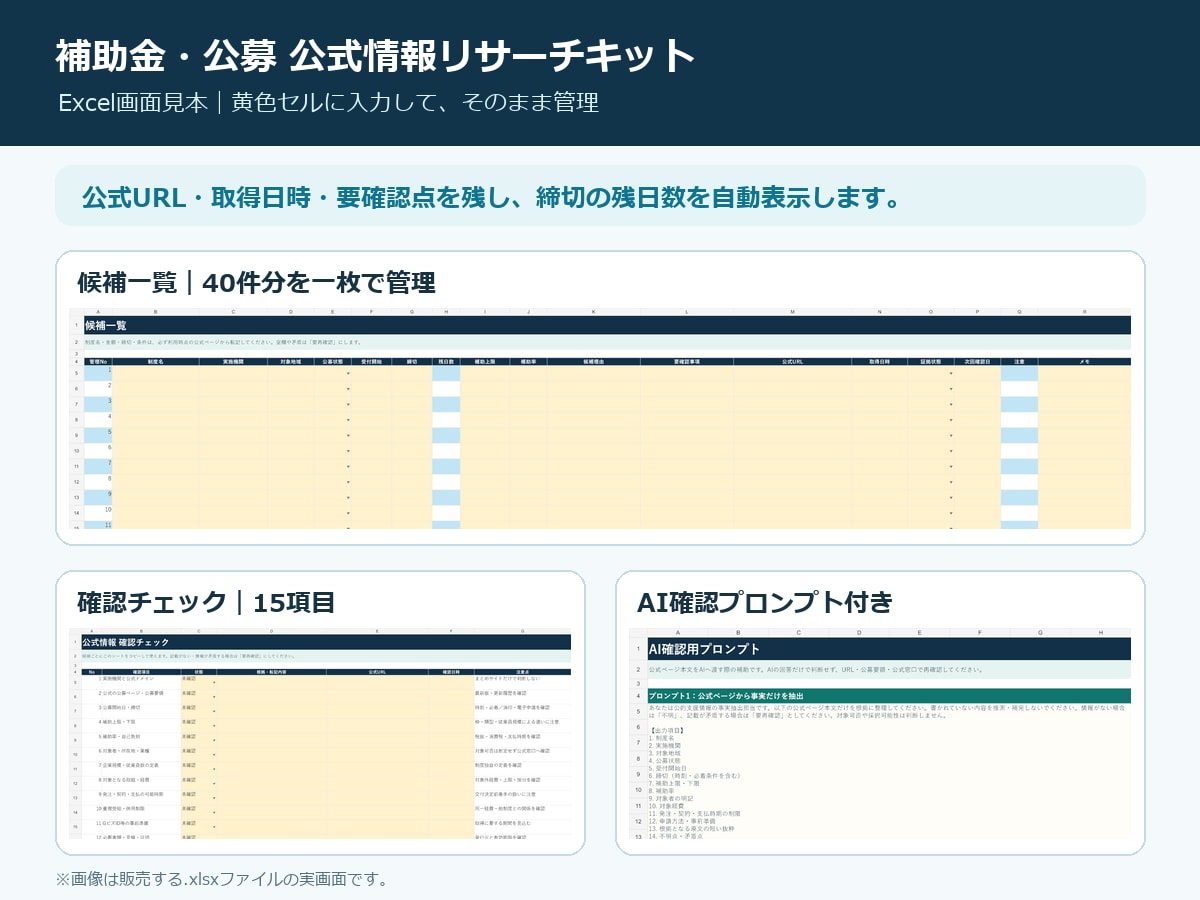Click the footnote about the .xlsx file
The image size is (1200, 900).
click(221, 880)
